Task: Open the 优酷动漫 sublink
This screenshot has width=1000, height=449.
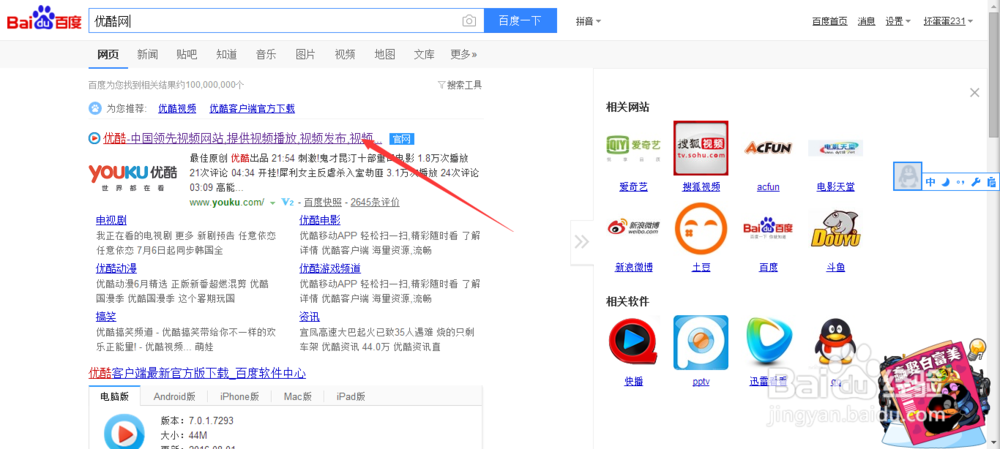Action: pos(116,268)
